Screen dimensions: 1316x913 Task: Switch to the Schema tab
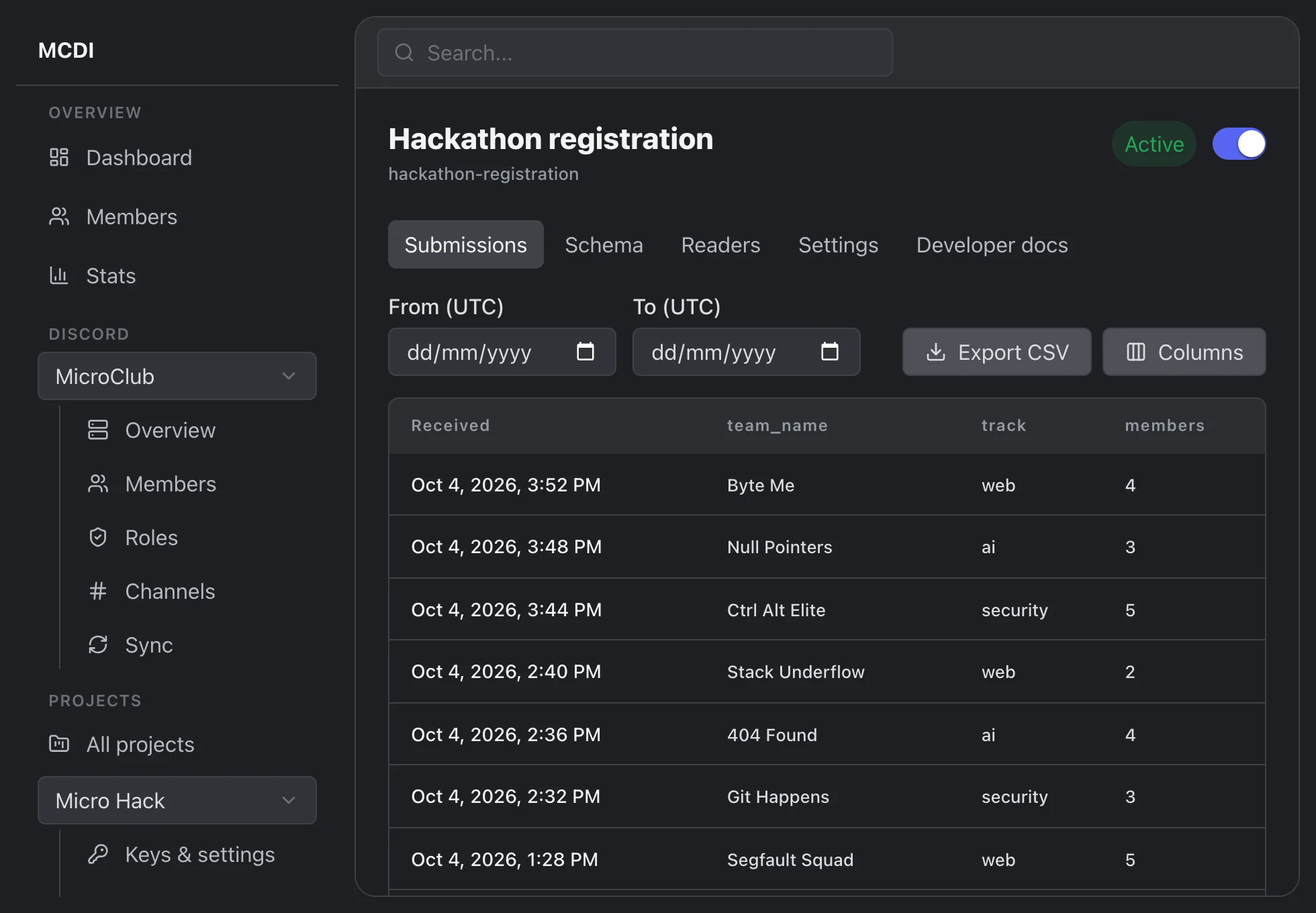coord(604,244)
